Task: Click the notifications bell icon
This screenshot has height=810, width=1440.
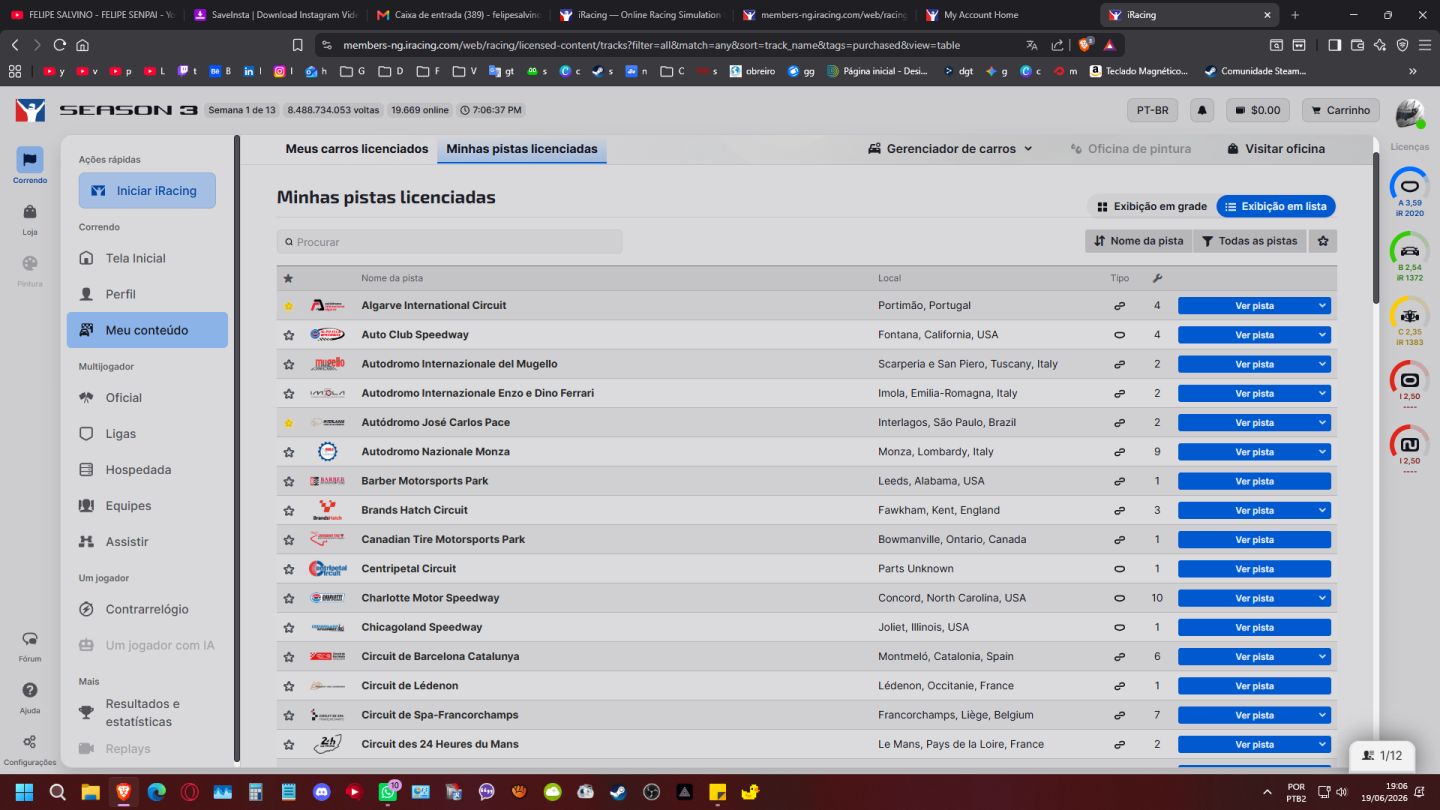Action: coord(1203,110)
